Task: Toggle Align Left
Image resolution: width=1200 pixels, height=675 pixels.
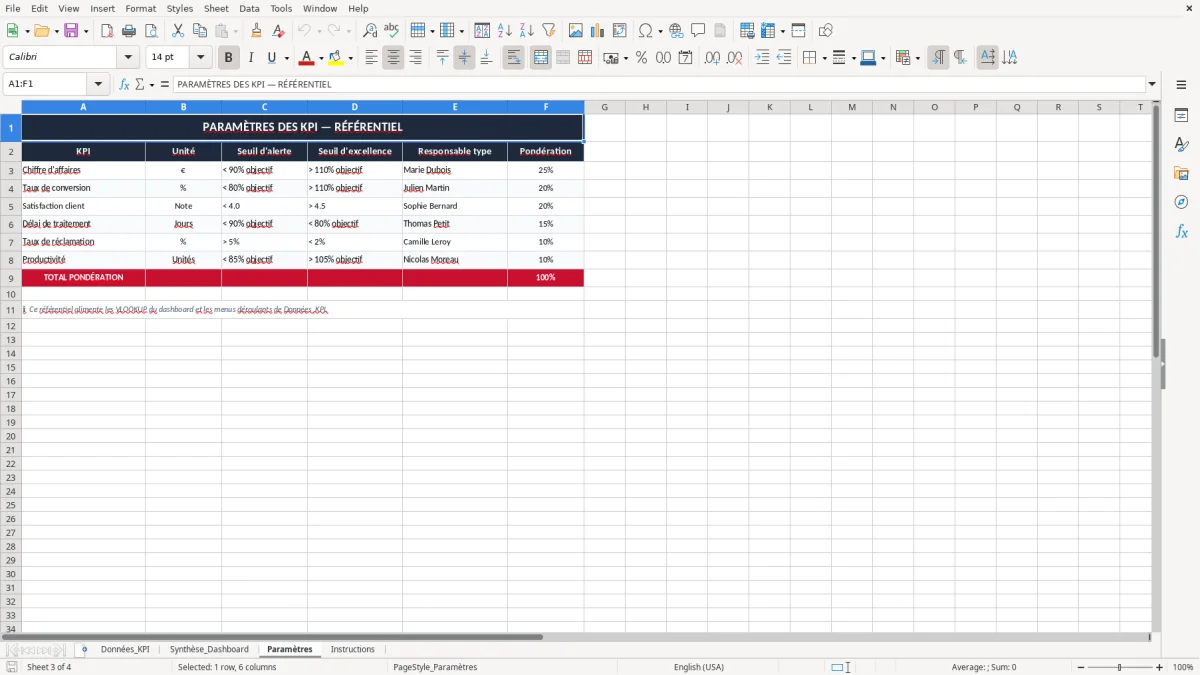Action: click(371, 58)
